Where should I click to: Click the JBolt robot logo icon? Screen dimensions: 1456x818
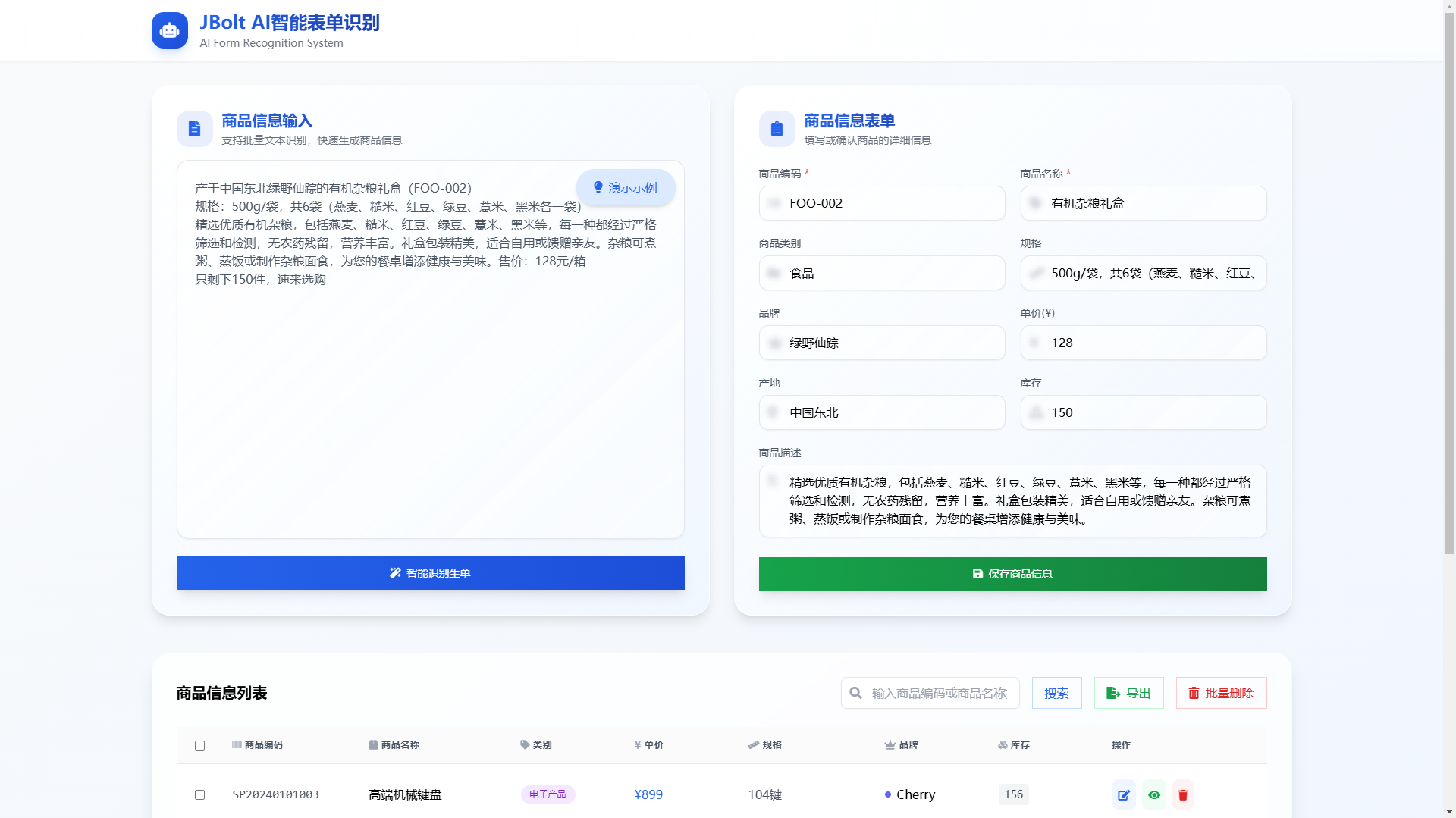pyautogui.click(x=170, y=30)
